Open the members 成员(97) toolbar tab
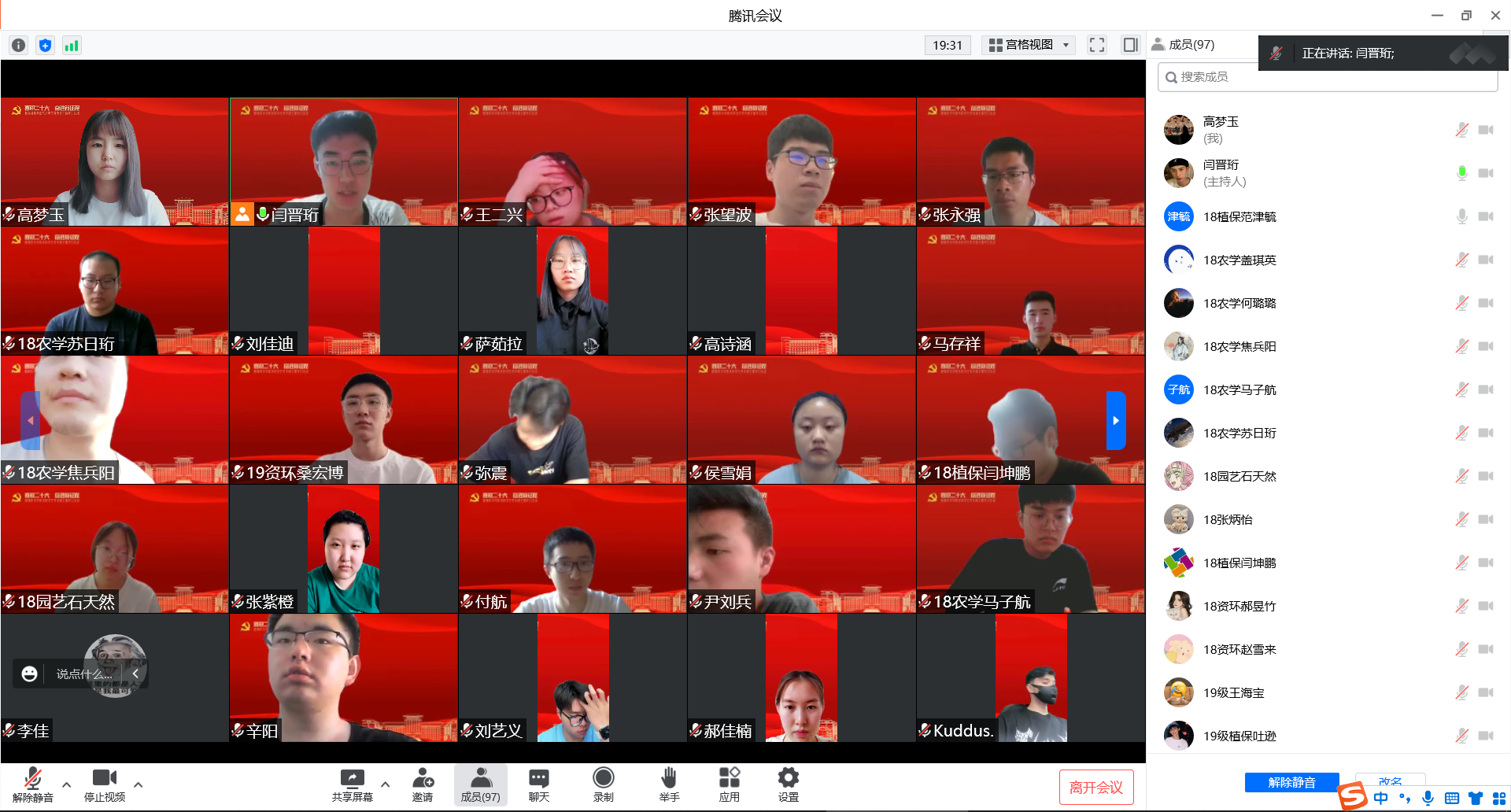The width and height of the screenshot is (1511, 812). (480, 785)
